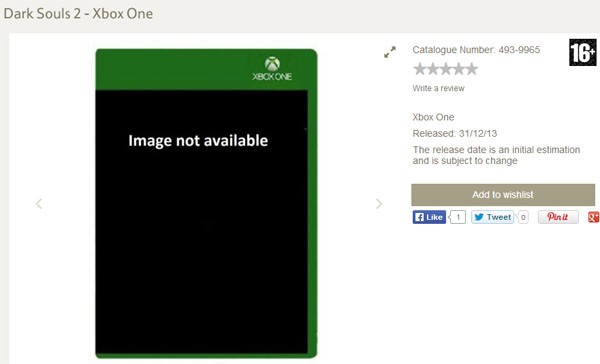Click the Xbox One platform label
This screenshot has height=364, width=600.
[x=433, y=117]
